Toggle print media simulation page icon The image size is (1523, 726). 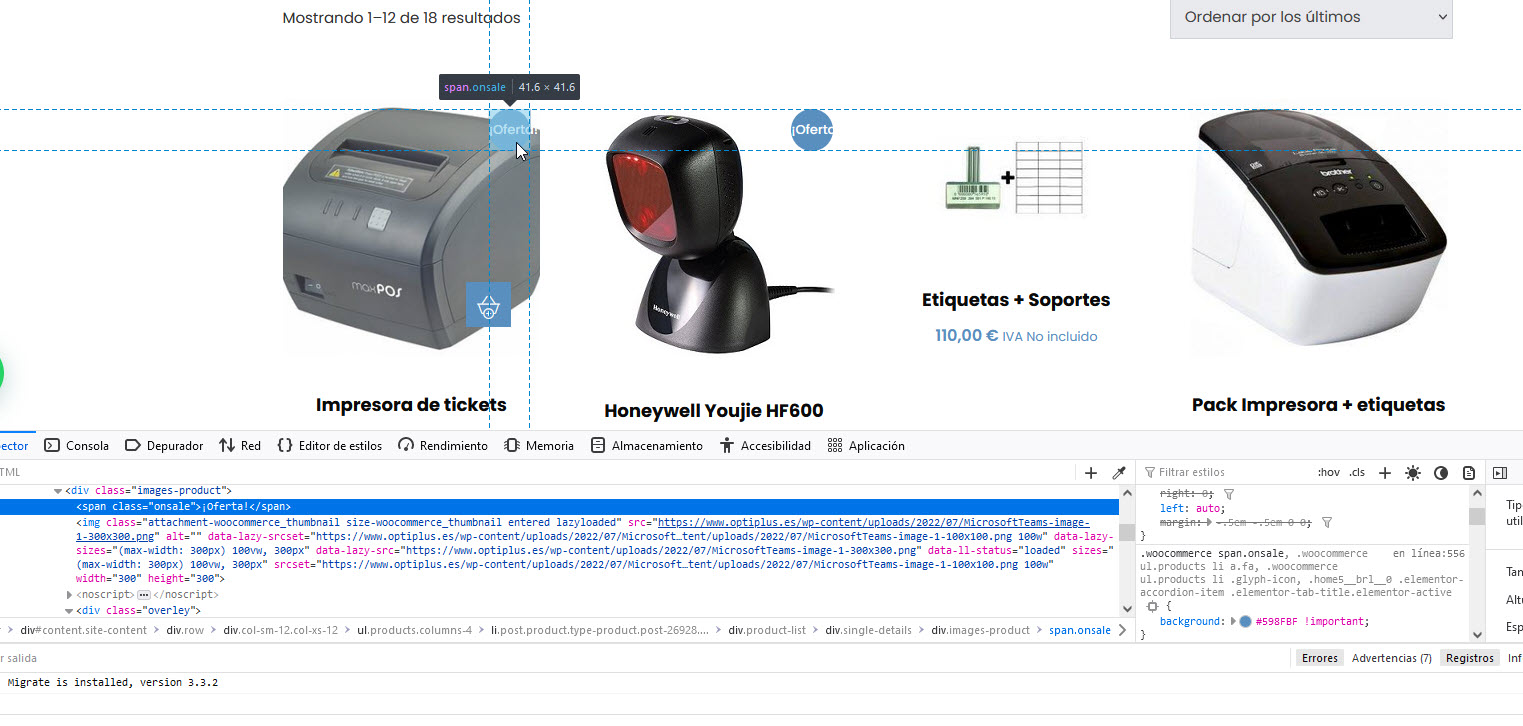1469,472
